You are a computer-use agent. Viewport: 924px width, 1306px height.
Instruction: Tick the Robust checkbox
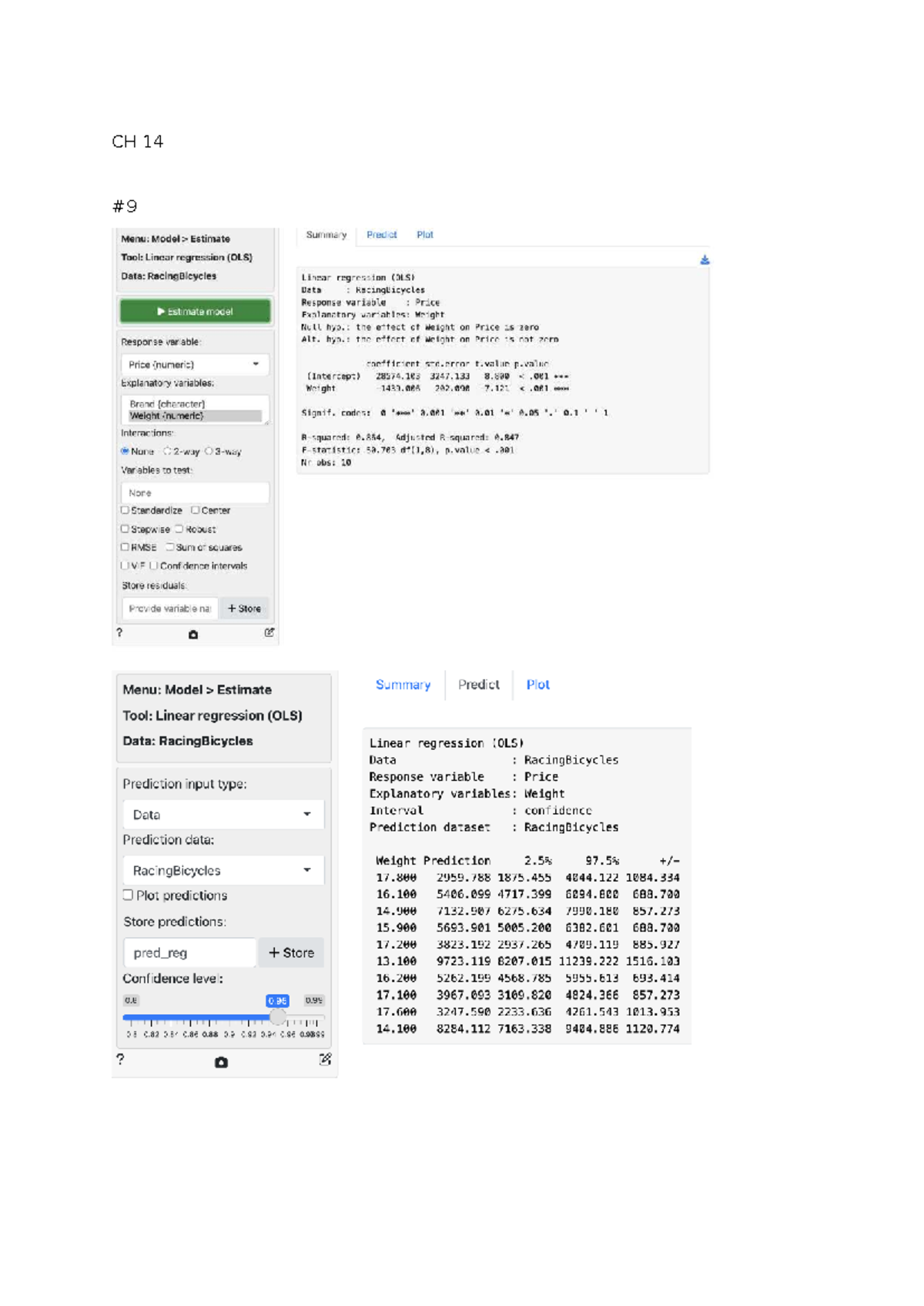(x=179, y=529)
